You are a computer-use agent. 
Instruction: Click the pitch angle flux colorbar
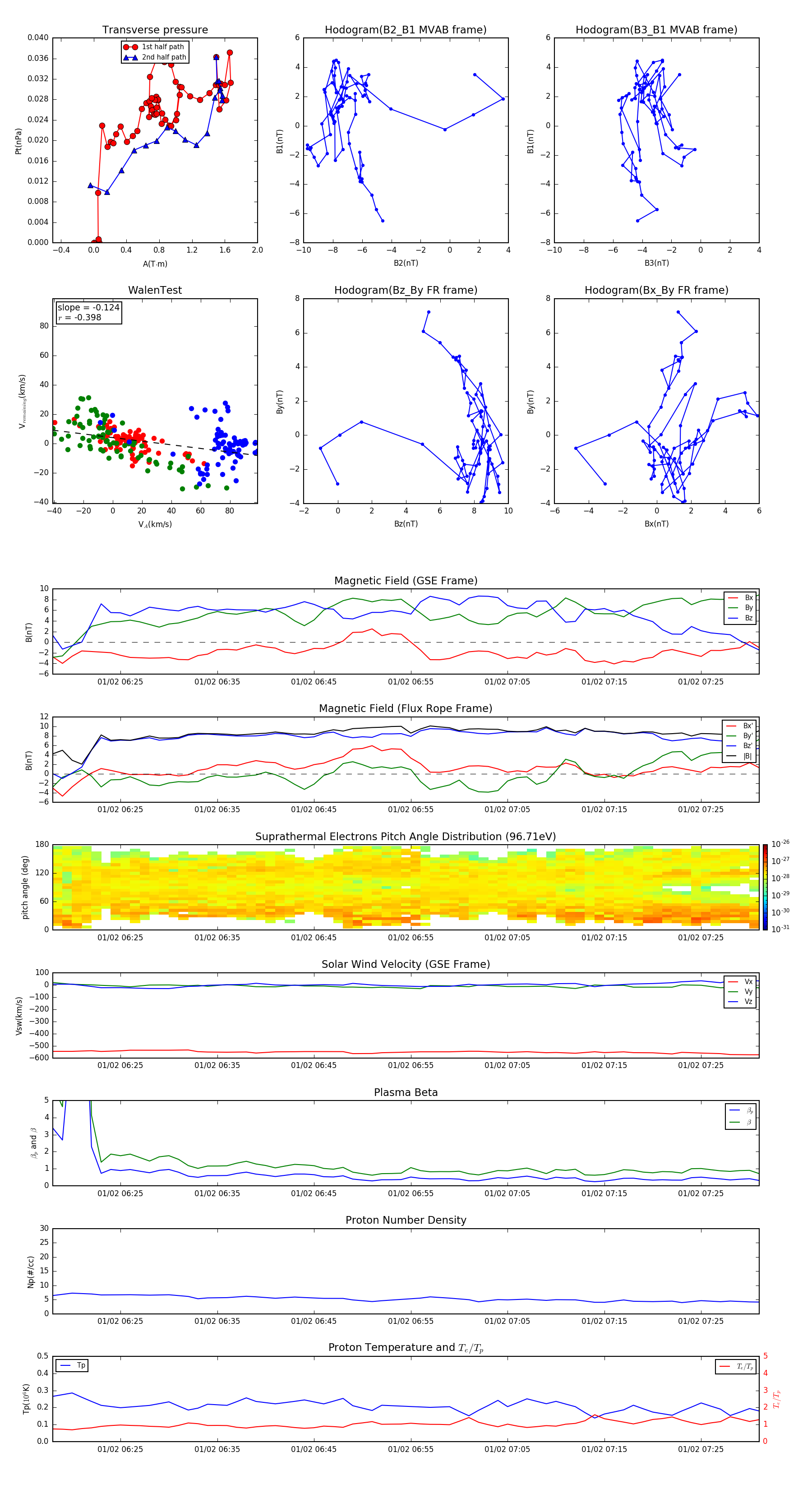click(765, 887)
